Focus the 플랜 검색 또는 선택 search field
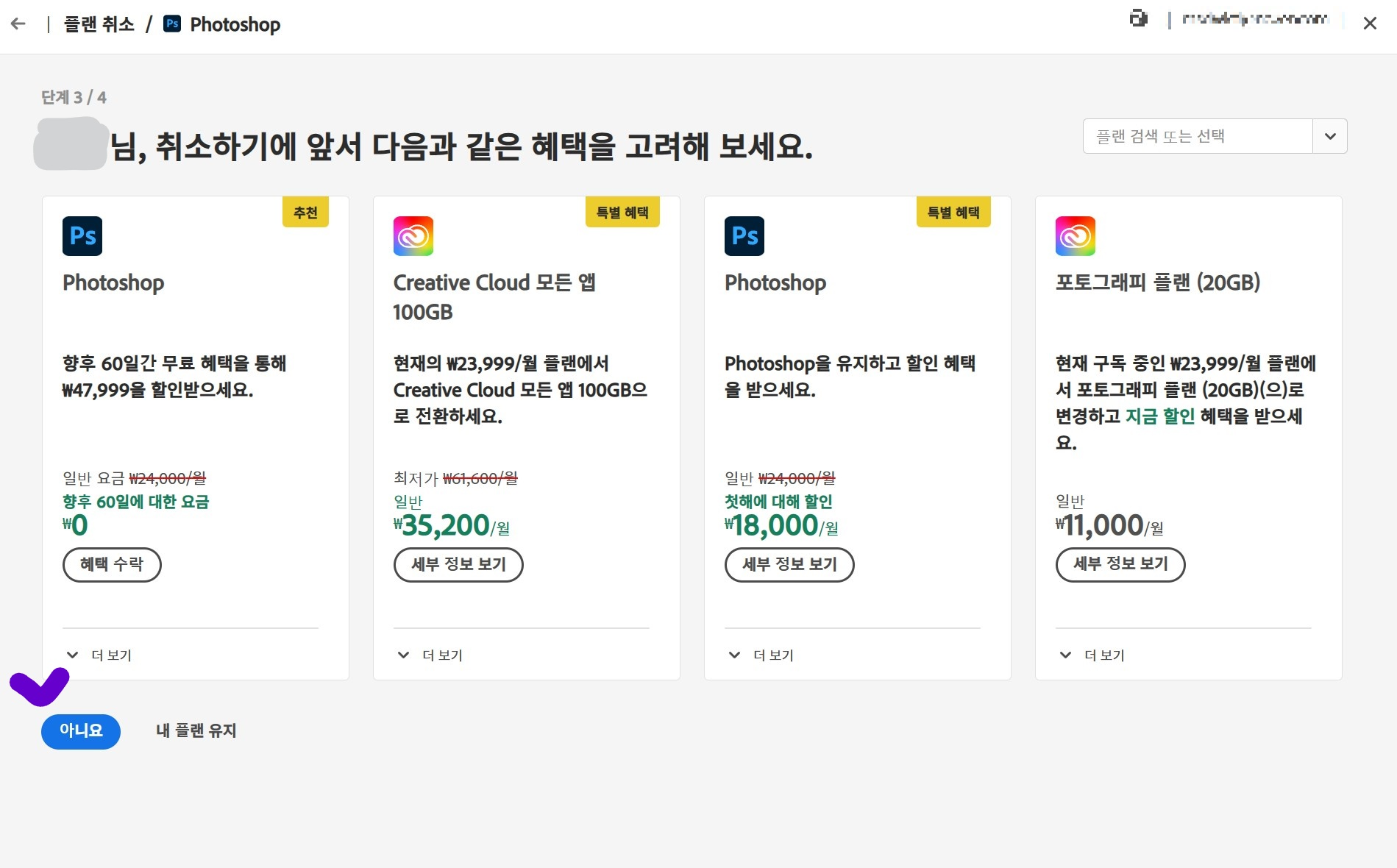Viewport: 1397px width, 868px height. [x=1198, y=136]
